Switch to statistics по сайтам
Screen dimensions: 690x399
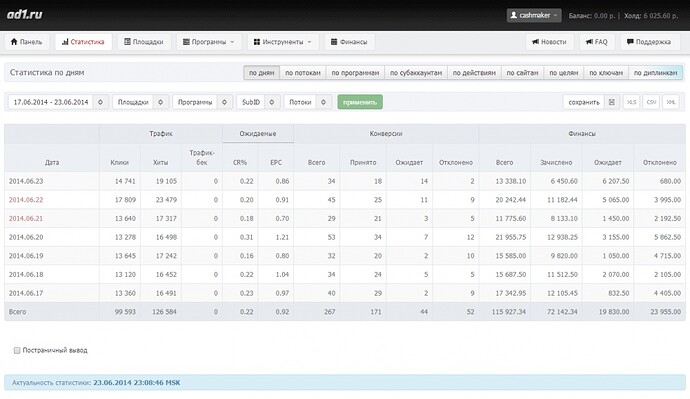coord(522,73)
